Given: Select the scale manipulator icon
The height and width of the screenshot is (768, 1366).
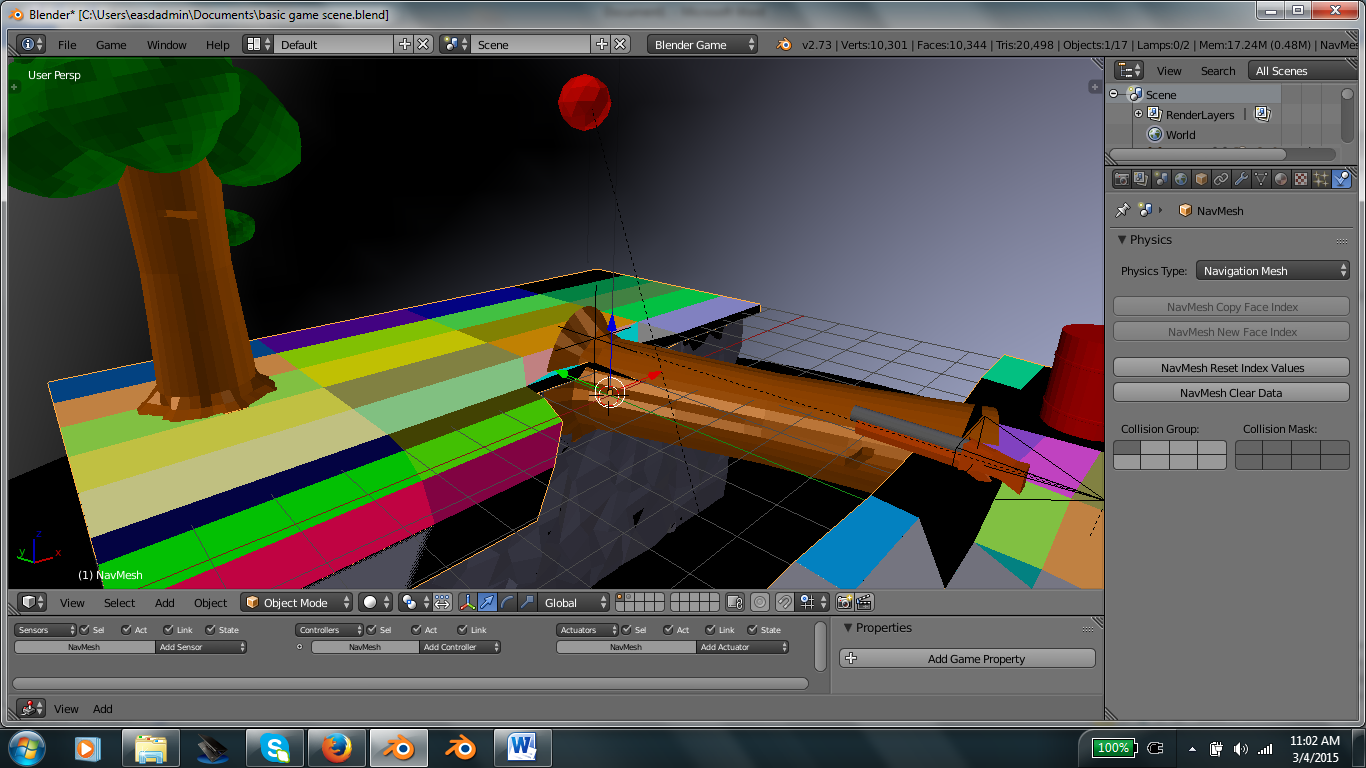Looking at the screenshot, I should coord(528,602).
